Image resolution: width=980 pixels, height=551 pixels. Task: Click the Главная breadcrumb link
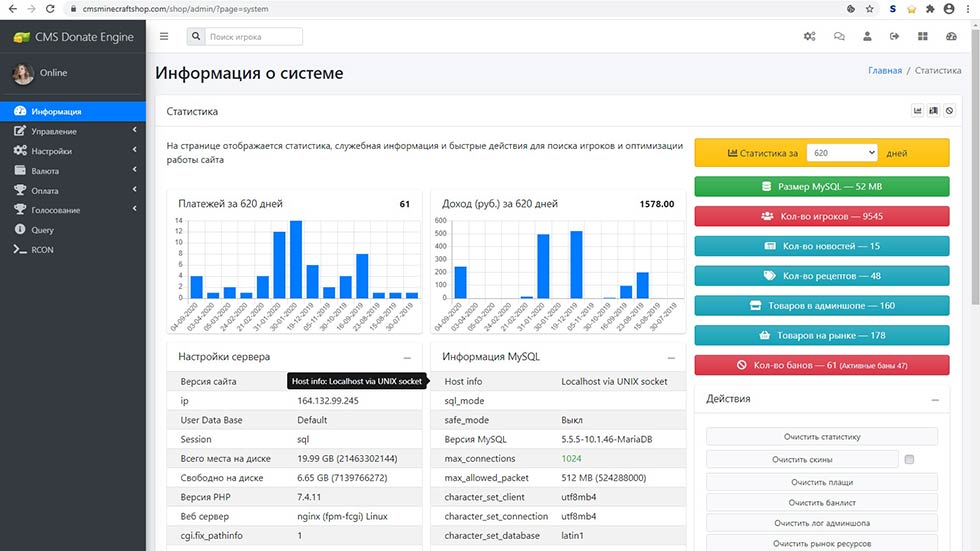tap(884, 71)
